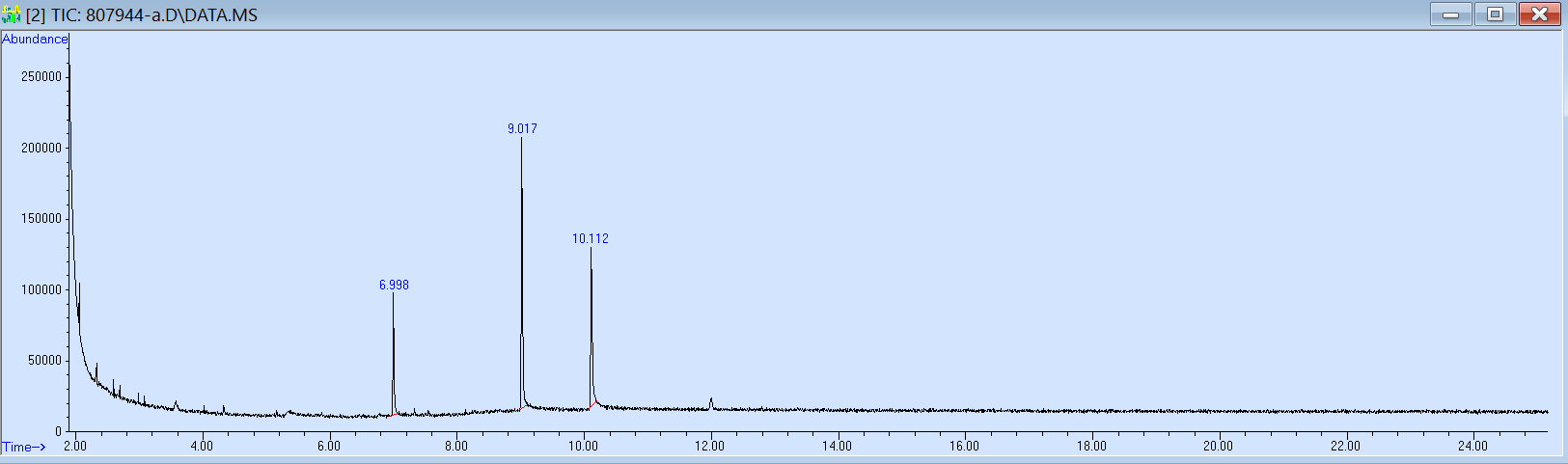1568x464 pixels.
Task: Click the small peak near 12.00 minutes
Action: point(711,403)
